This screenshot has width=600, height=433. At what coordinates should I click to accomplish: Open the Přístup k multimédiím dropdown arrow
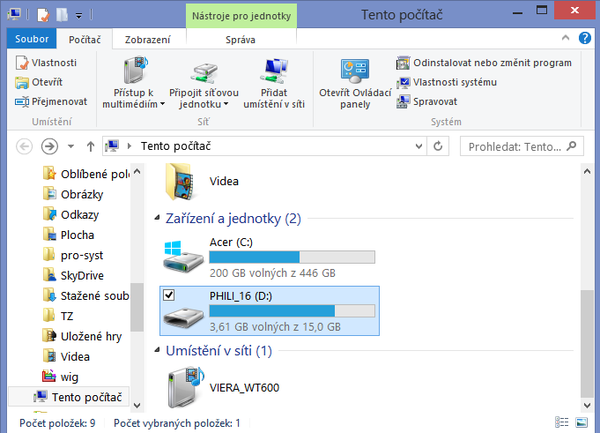click(162, 104)
